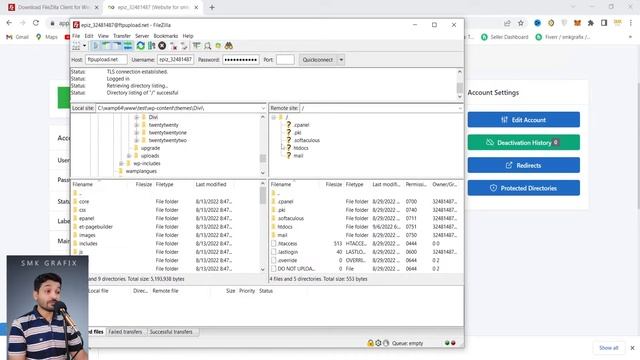The image size is (640, 360).
Task: Click the Redirects button
Action: (524, 165)
